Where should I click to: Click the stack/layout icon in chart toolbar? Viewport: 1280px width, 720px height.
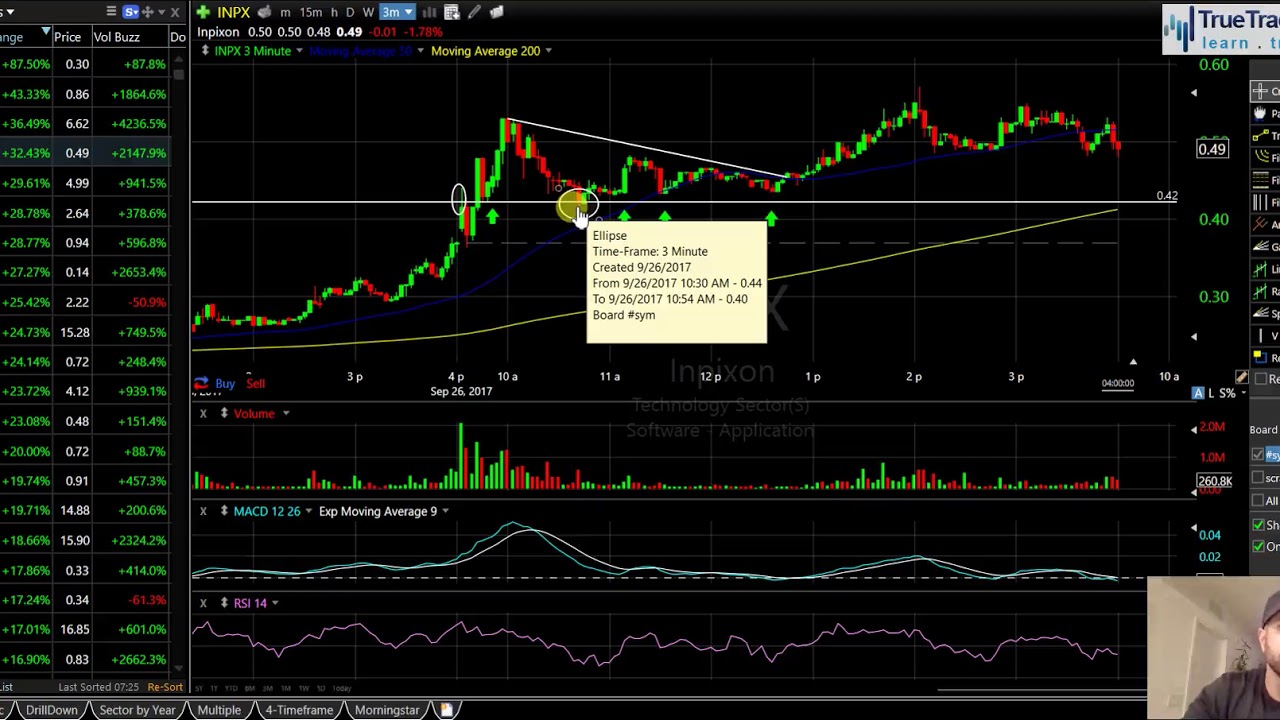pyautogui.click(x=496, y=12)
